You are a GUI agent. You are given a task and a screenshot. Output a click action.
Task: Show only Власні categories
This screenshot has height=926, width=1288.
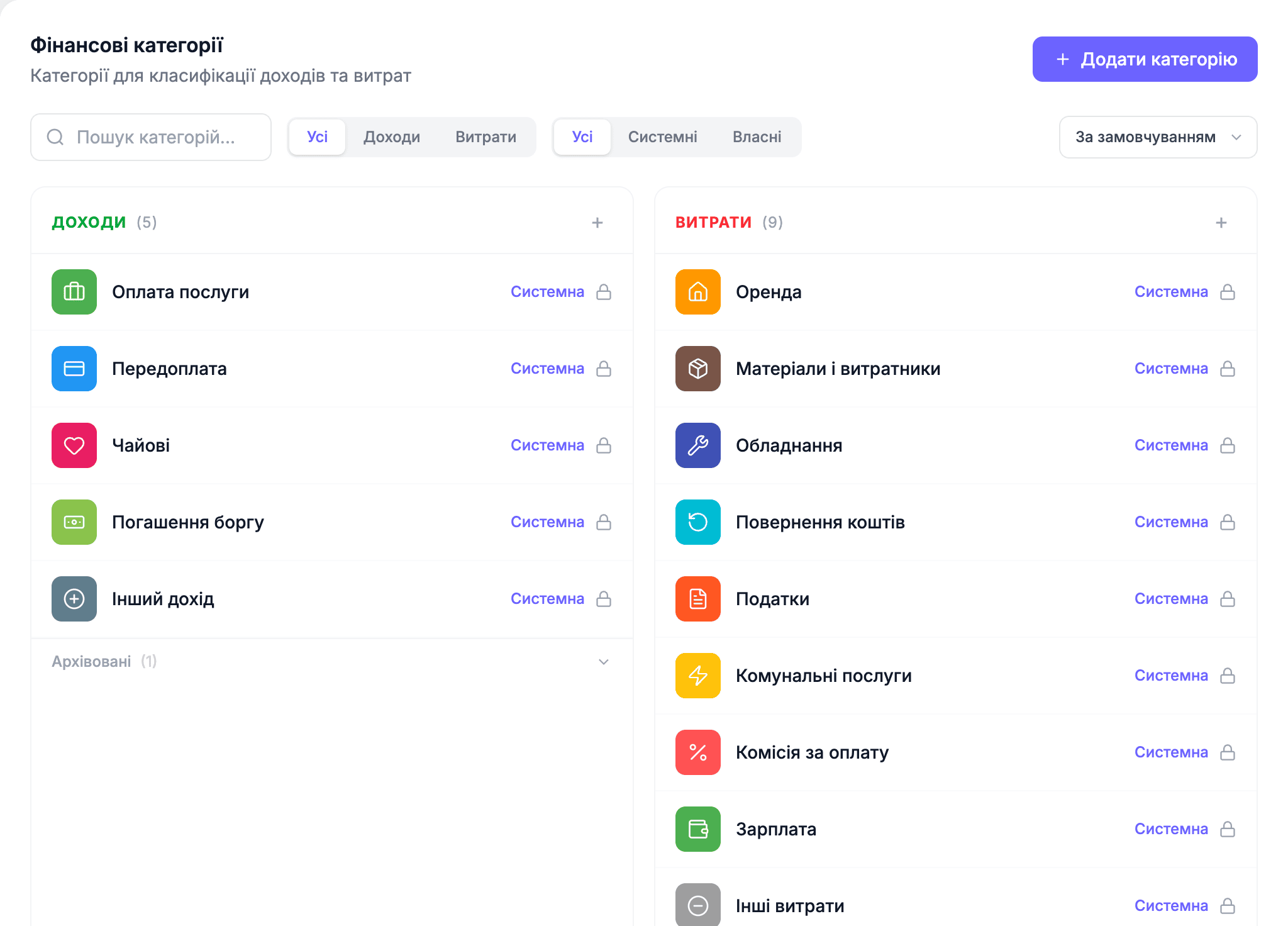pos(757,137)
